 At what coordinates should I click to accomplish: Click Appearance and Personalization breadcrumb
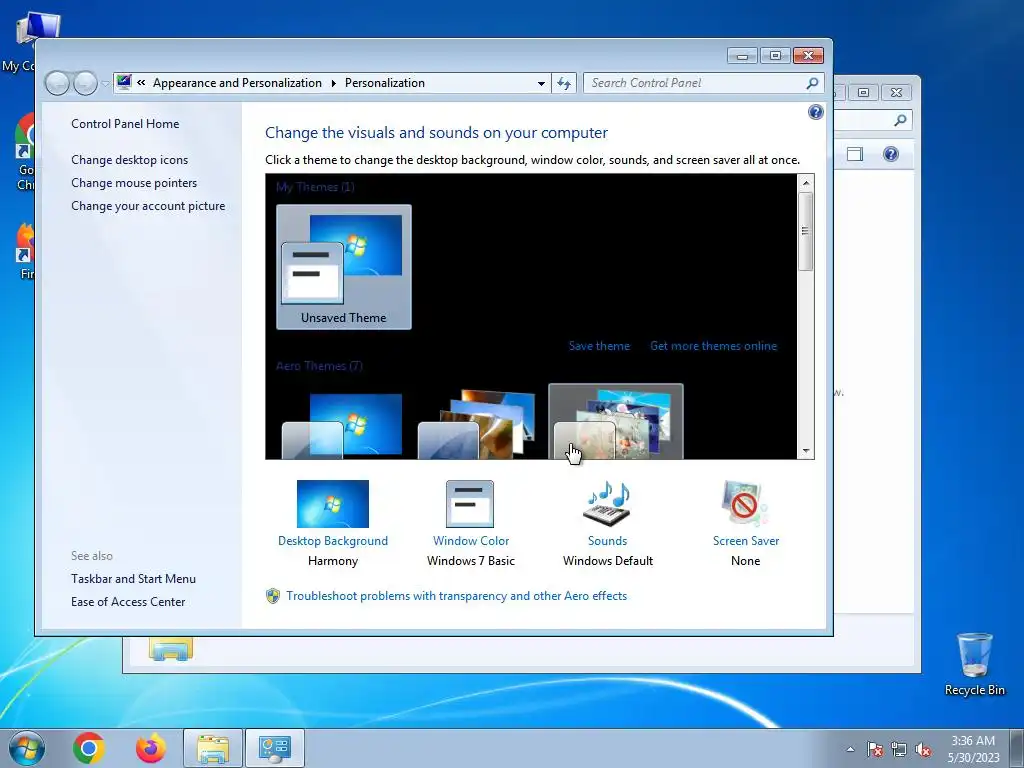pyautogui.click(x=237, y=83)
